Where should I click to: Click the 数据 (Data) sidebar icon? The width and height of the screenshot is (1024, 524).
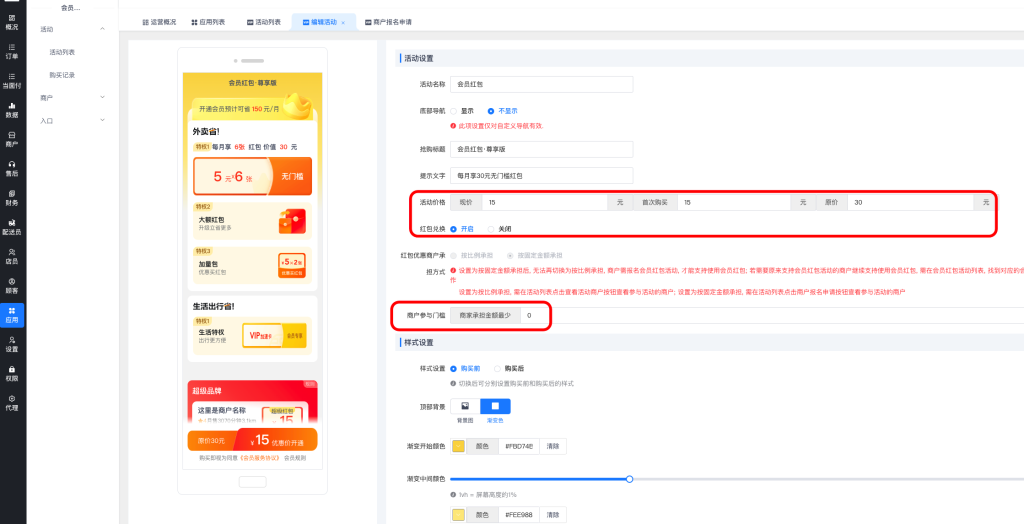(x=12, y=110)
